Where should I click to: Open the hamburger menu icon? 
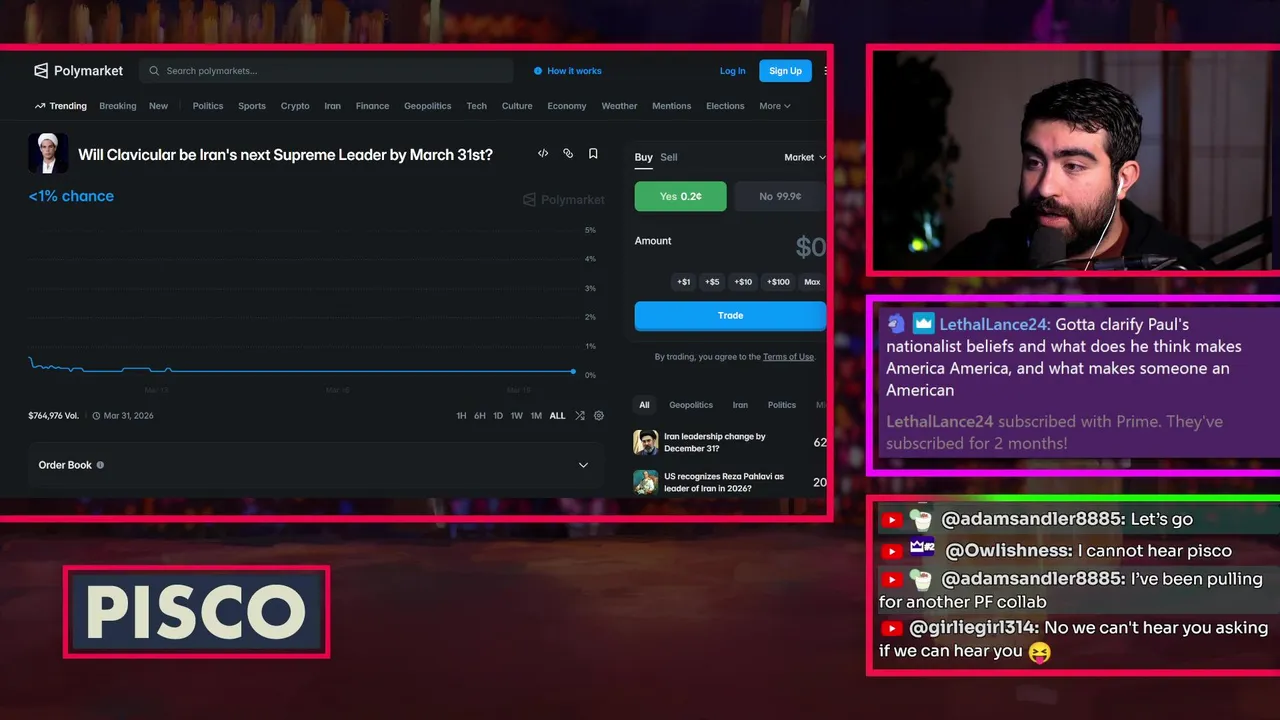click(x=826, y=71)
